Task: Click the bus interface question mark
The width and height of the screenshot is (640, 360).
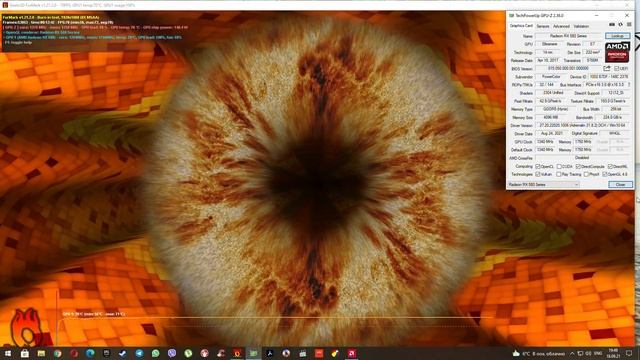Action: pos(629,84)
